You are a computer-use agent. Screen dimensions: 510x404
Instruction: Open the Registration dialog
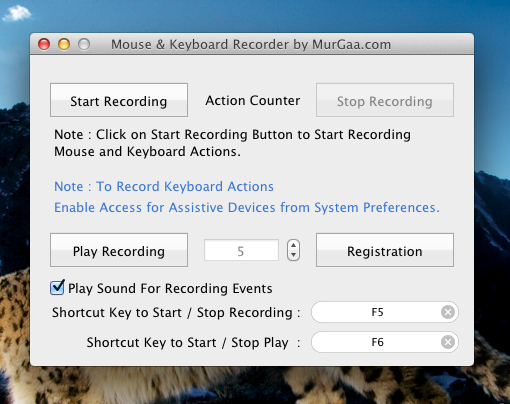(x=385, y=250)
